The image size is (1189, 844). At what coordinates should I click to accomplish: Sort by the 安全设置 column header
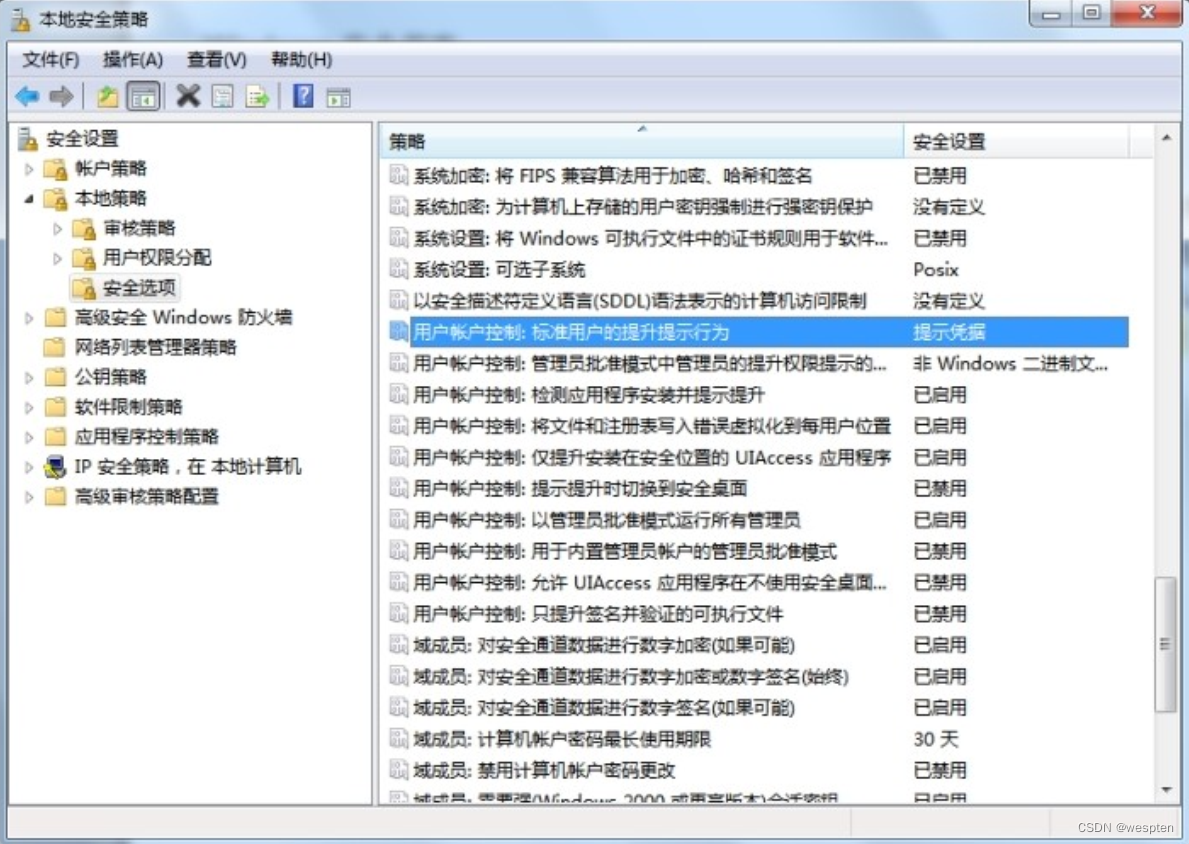[1016, 141]
